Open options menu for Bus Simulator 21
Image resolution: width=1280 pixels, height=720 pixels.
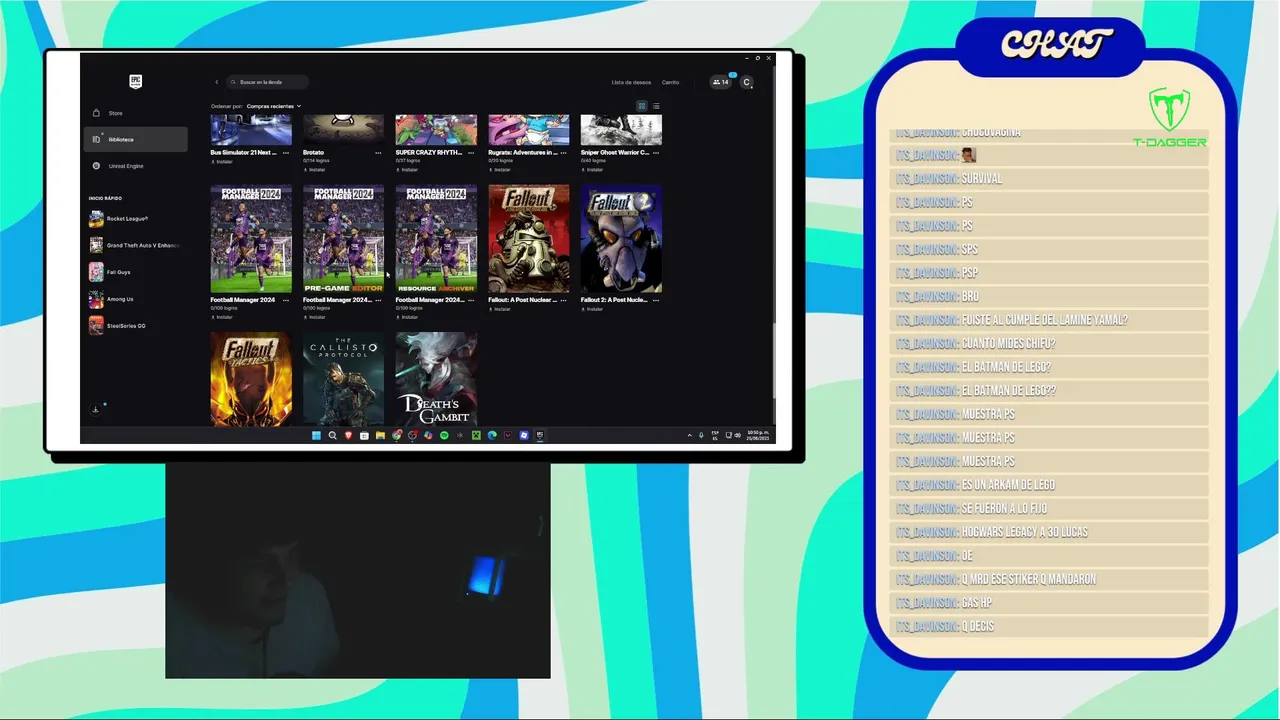point(286,153)
